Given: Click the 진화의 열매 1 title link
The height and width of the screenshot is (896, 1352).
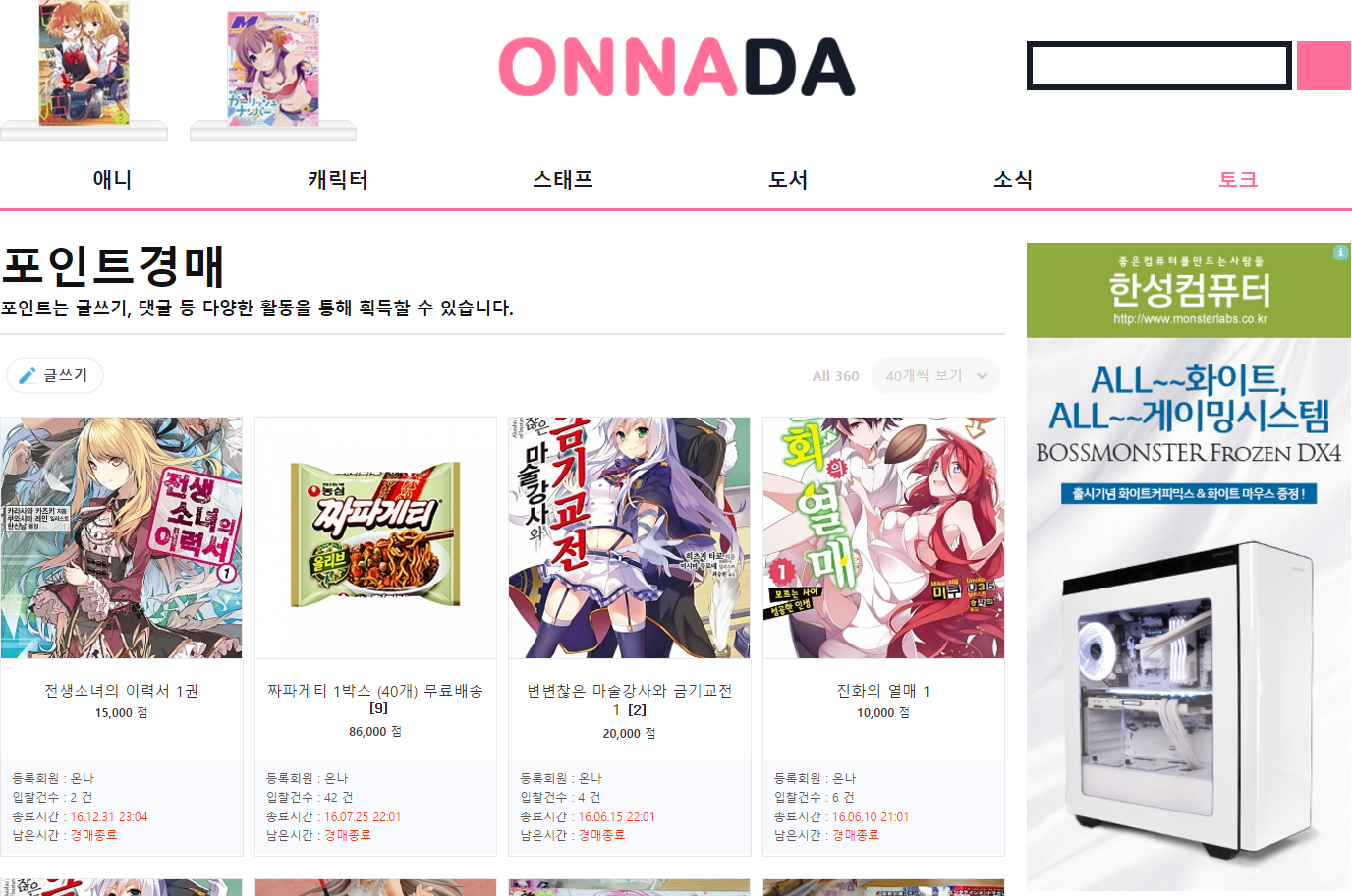Looking at the screenshot, I should 883,691.
